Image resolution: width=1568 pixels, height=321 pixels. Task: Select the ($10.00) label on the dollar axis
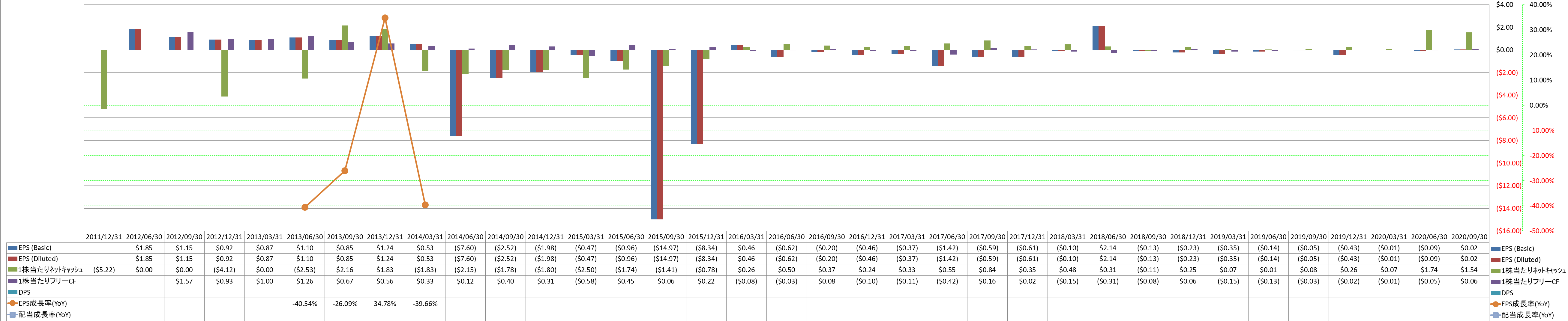coord(1508,163)
